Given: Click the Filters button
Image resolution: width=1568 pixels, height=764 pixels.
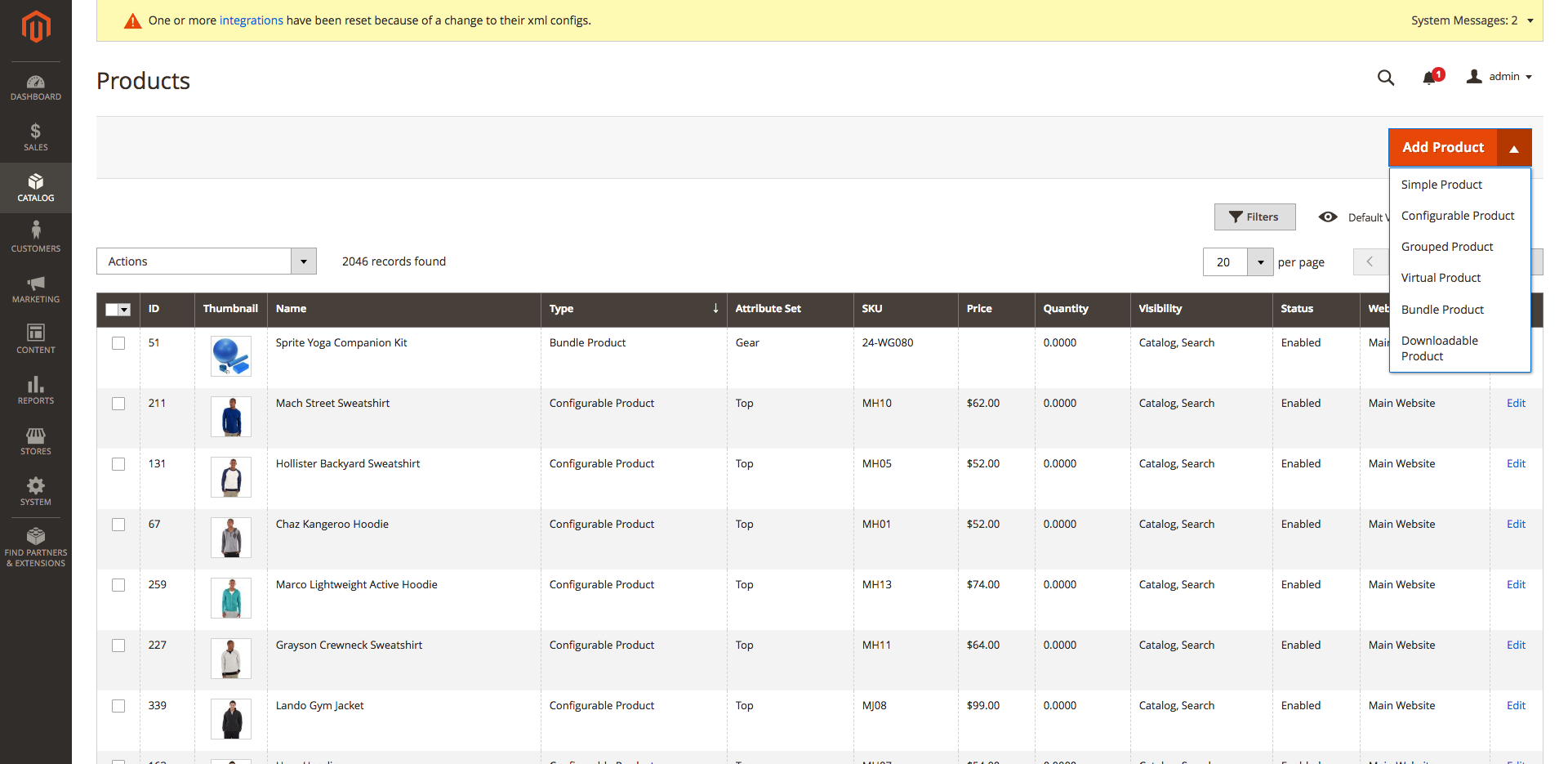Looking at the screenshot, I should click(1254, 217).
